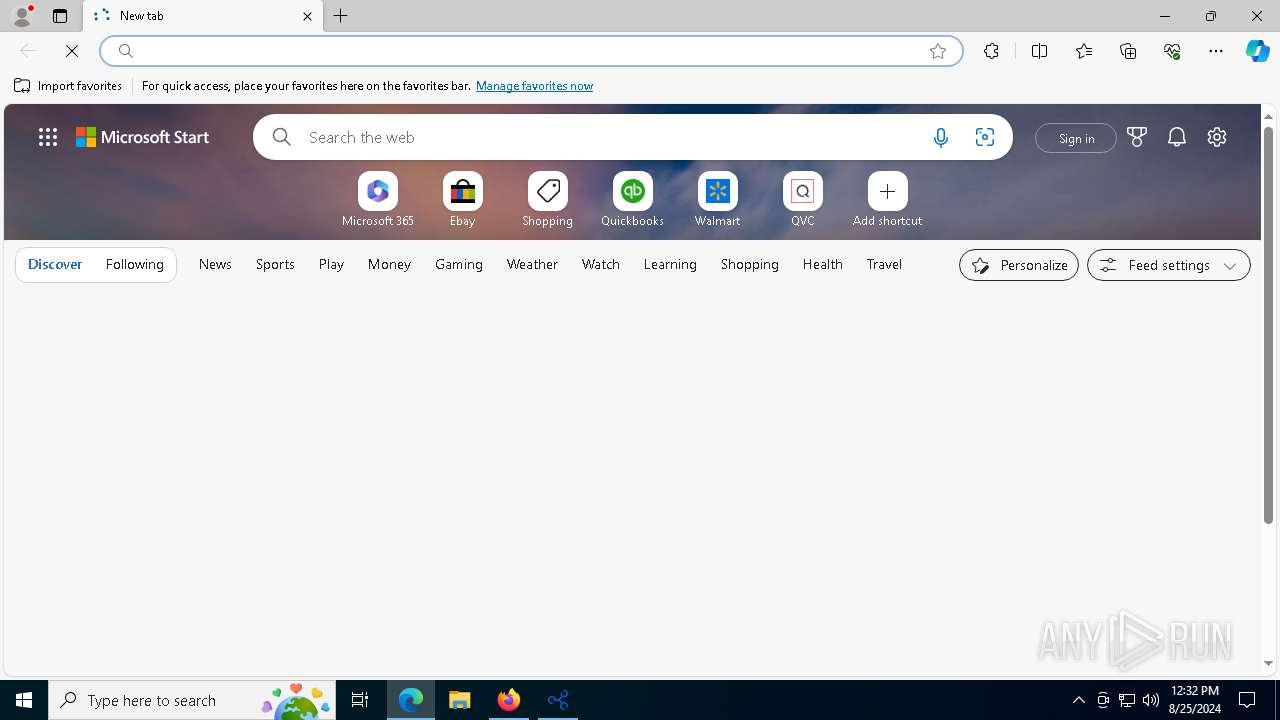Viewport: 1280px width, 720px height.
Task: Add this page to favorites star
Action: (x=938, y=51)
